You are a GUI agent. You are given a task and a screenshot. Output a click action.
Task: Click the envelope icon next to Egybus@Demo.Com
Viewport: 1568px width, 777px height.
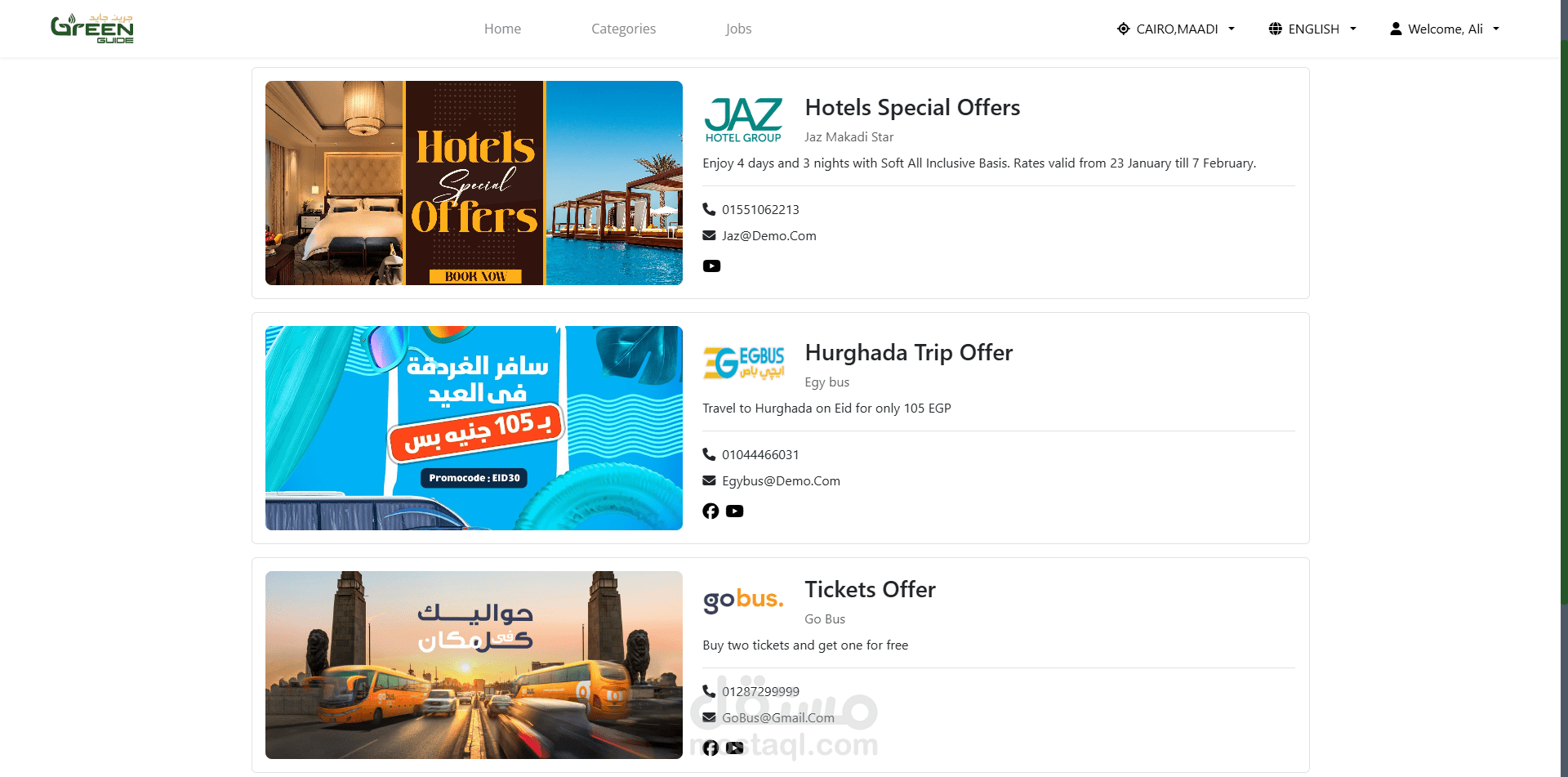click(709, 480)
